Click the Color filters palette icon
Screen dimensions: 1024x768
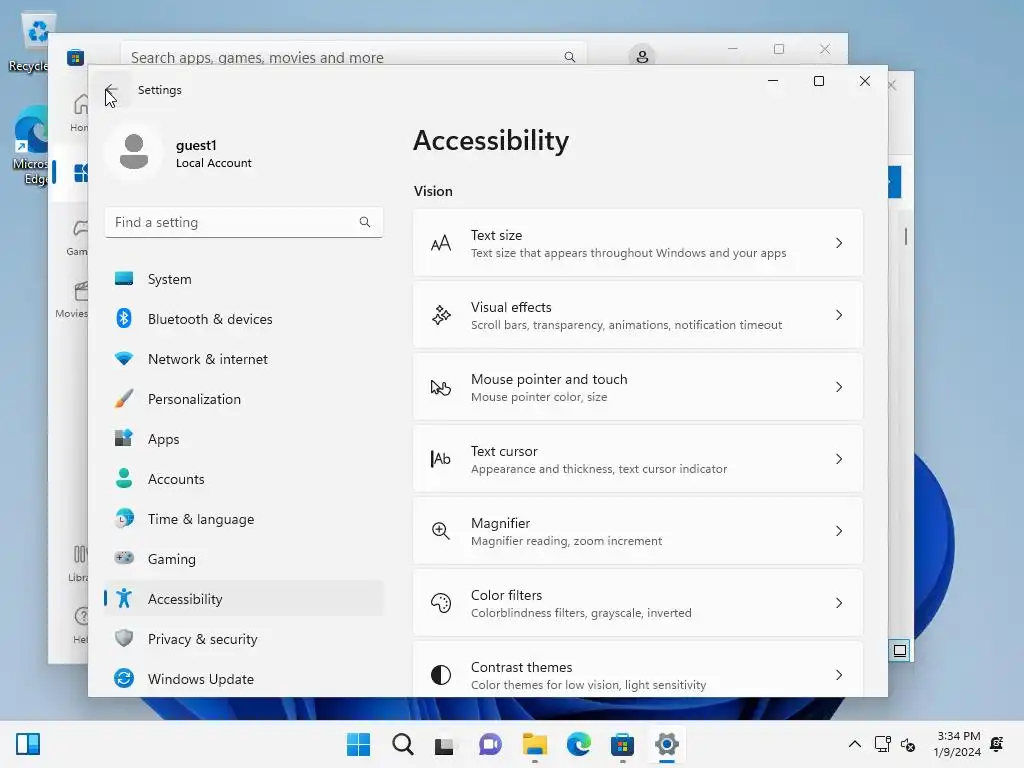point(441,603)
